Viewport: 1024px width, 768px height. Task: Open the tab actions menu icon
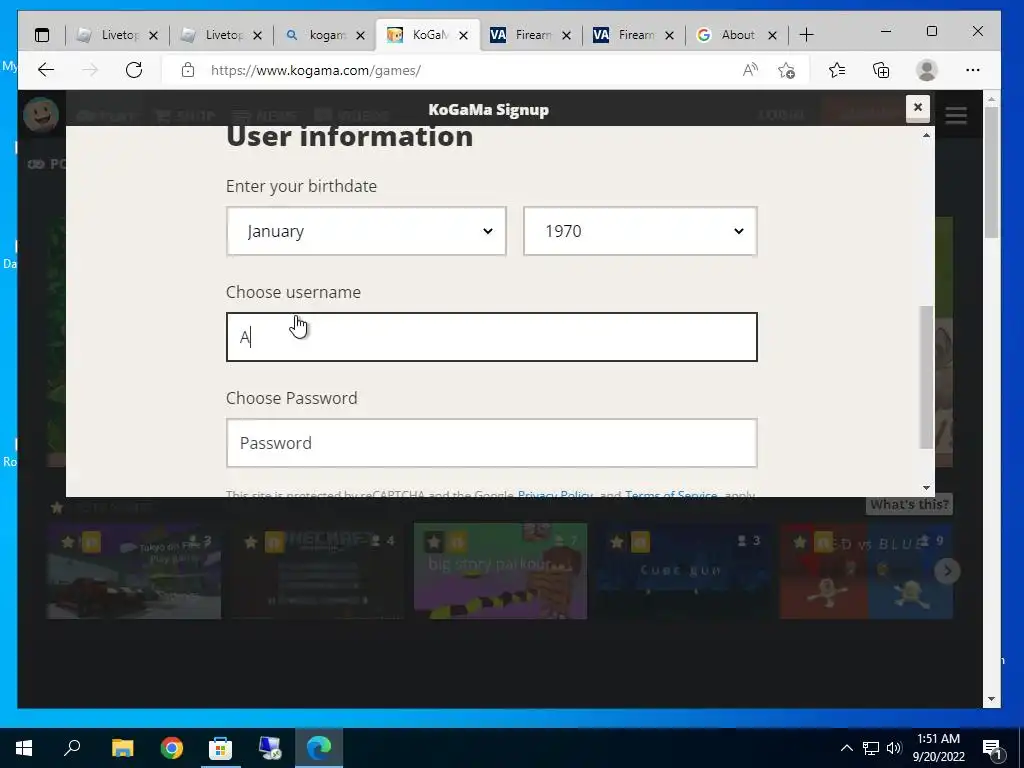[42, 35]
